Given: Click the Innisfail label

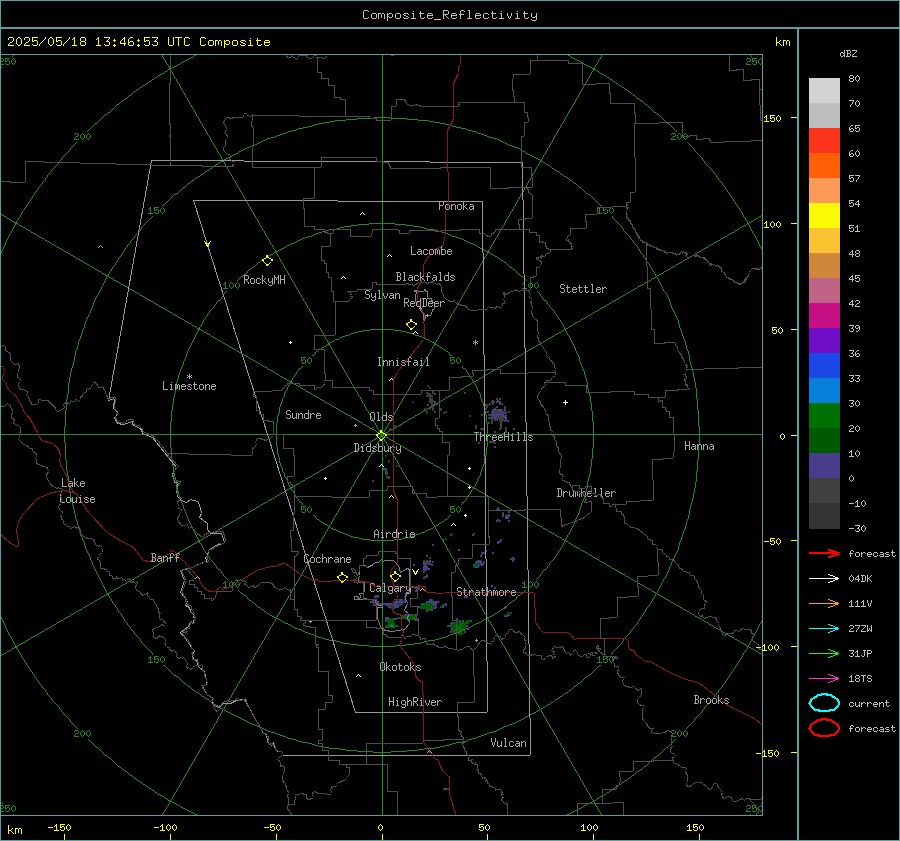Looking at the screenshot, I should (x=403, y=362).
